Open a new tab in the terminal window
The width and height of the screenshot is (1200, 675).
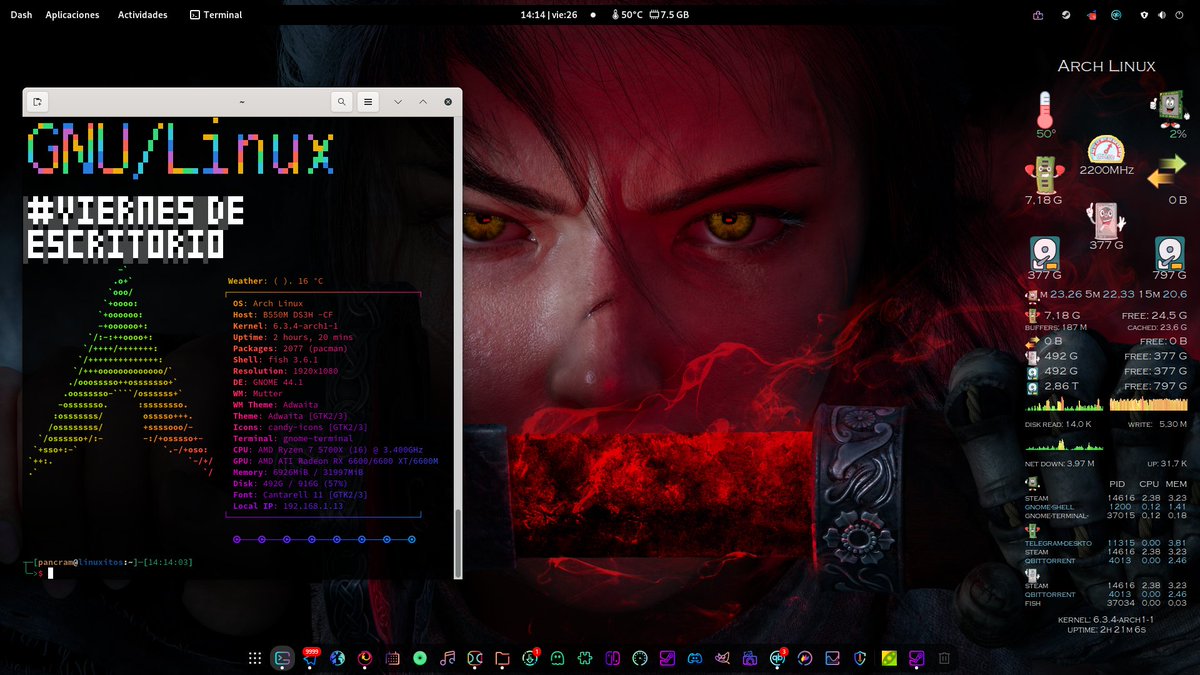click(37, 101)
